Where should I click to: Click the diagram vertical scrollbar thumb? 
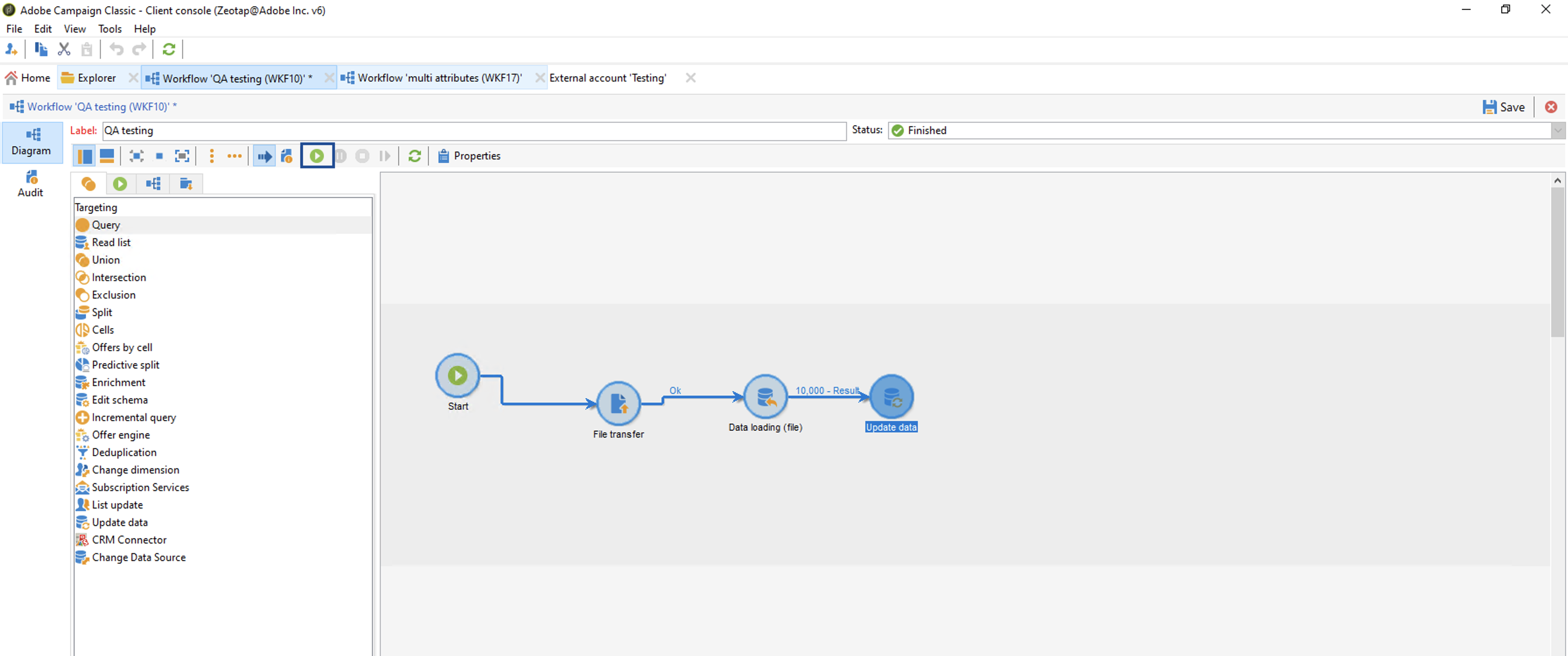pos(1557,262)
